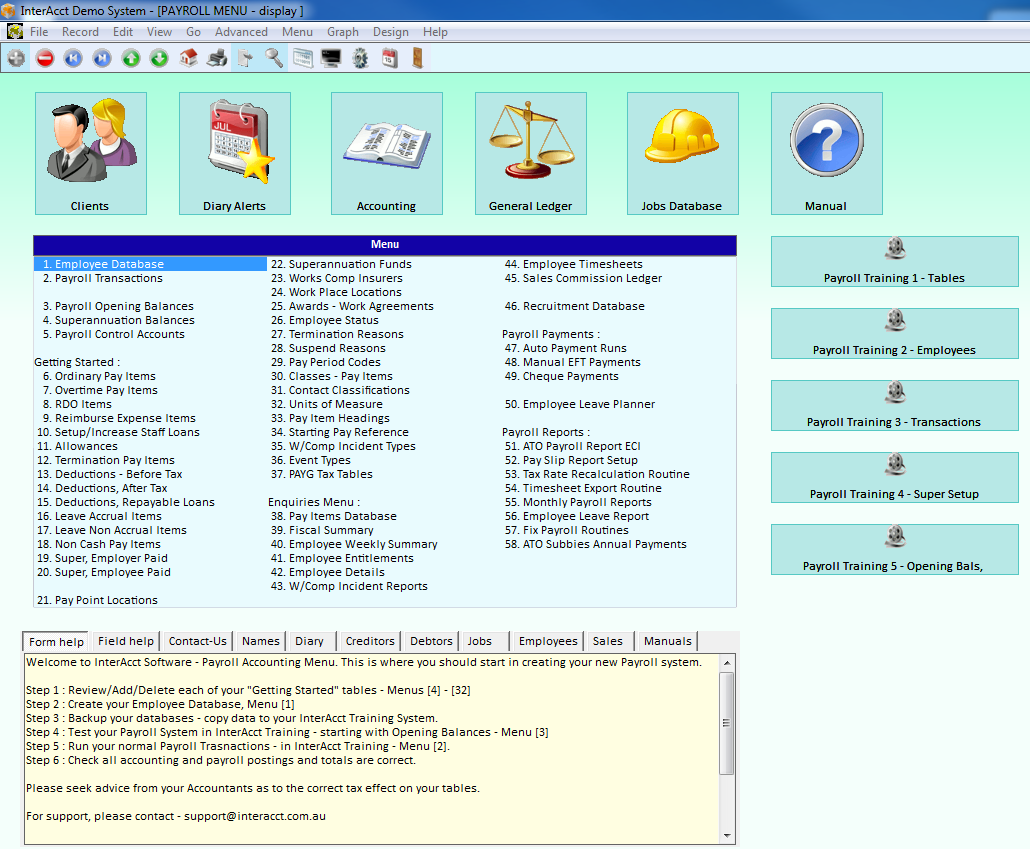Image resolution: width=1030 pixels, height=849 pixels.
Task: Select the Form help tab
Action: click(x=56, y=641)
